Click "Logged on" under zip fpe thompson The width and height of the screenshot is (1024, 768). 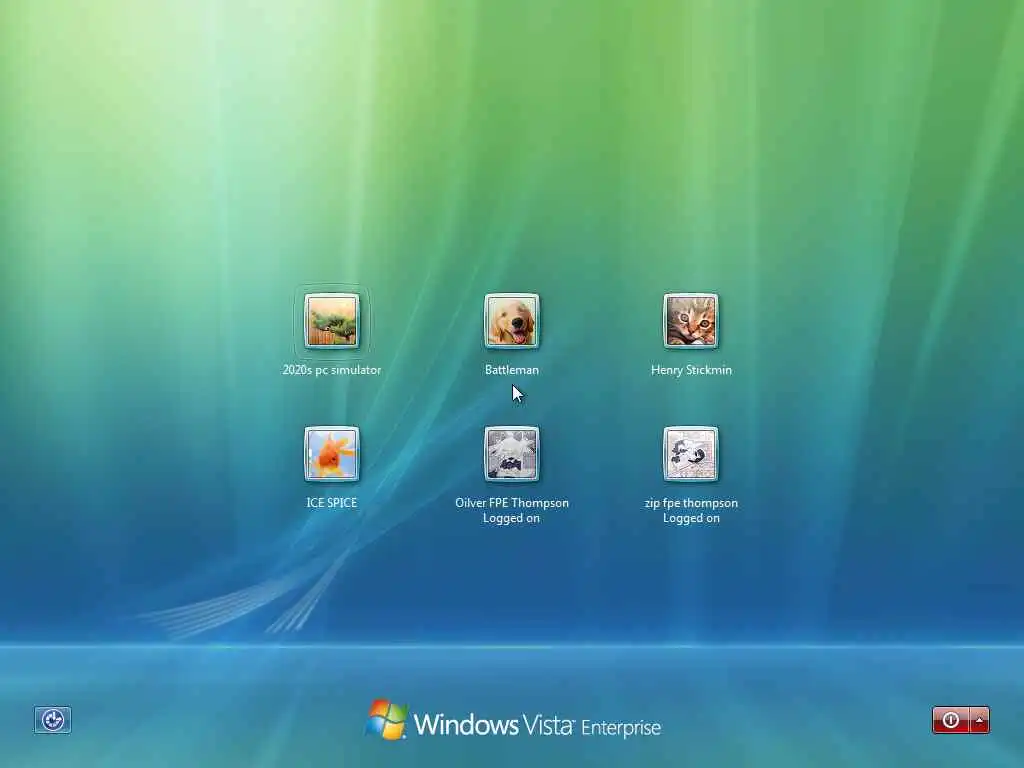691,518
